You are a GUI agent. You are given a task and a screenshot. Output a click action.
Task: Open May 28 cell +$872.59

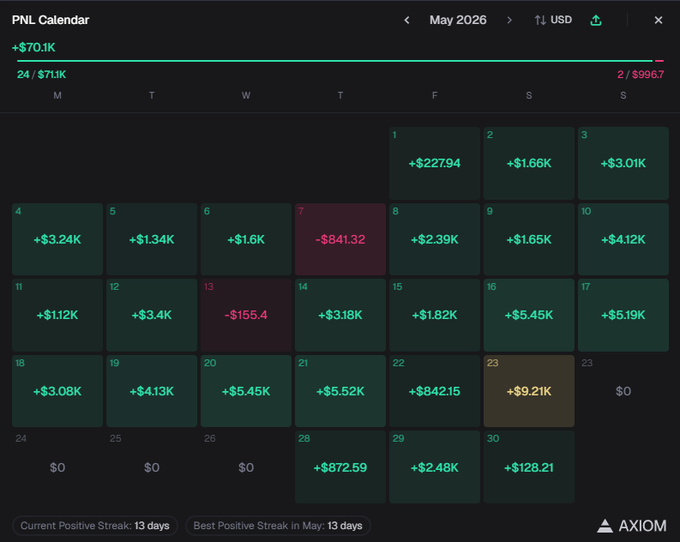point(340,467)
